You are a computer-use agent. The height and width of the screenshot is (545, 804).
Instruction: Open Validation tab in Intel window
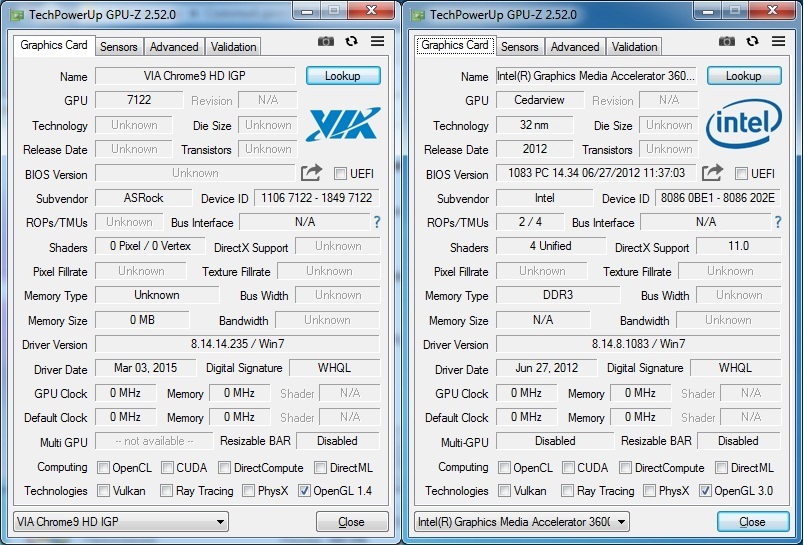point(634,47)
